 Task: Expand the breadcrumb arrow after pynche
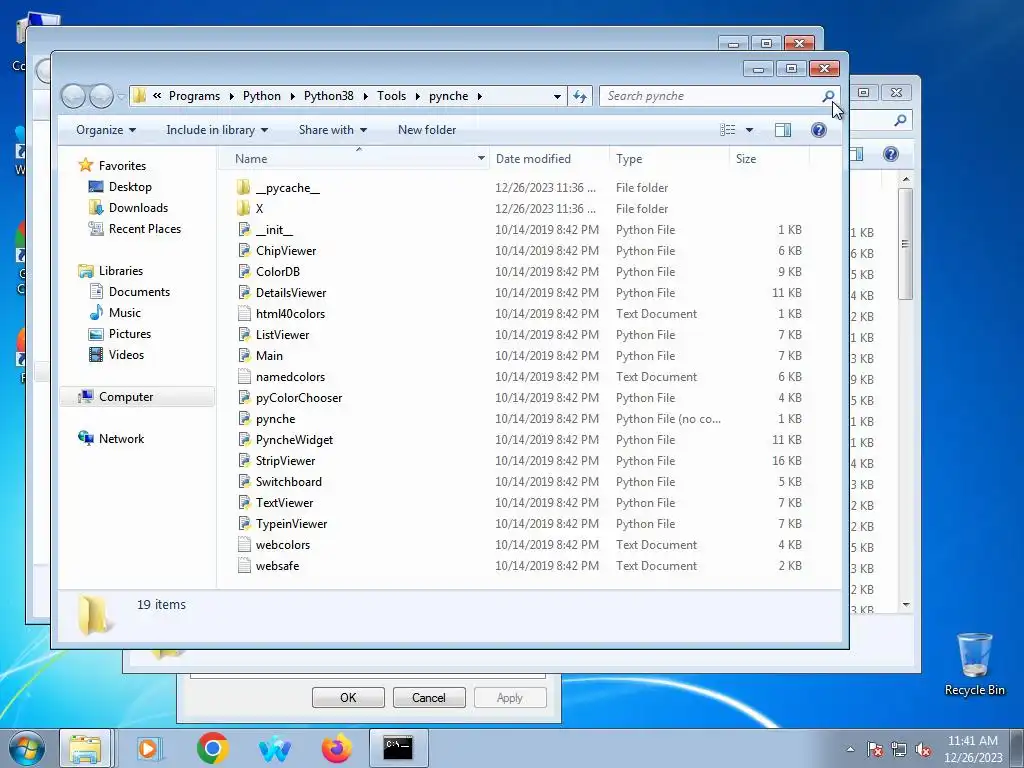tap(479, 96)
